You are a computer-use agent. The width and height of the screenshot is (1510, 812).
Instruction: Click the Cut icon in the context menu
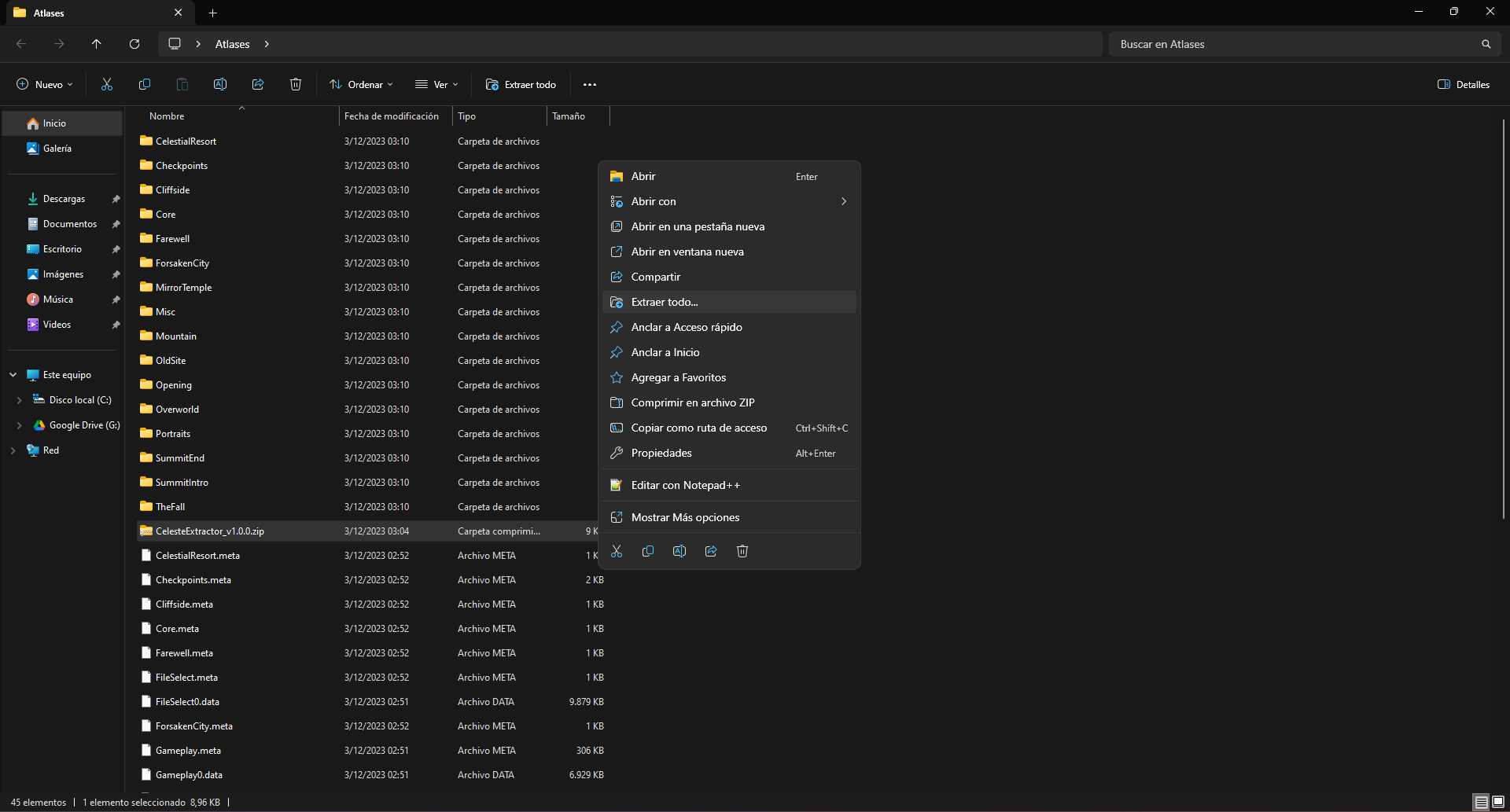pos(617,551)
